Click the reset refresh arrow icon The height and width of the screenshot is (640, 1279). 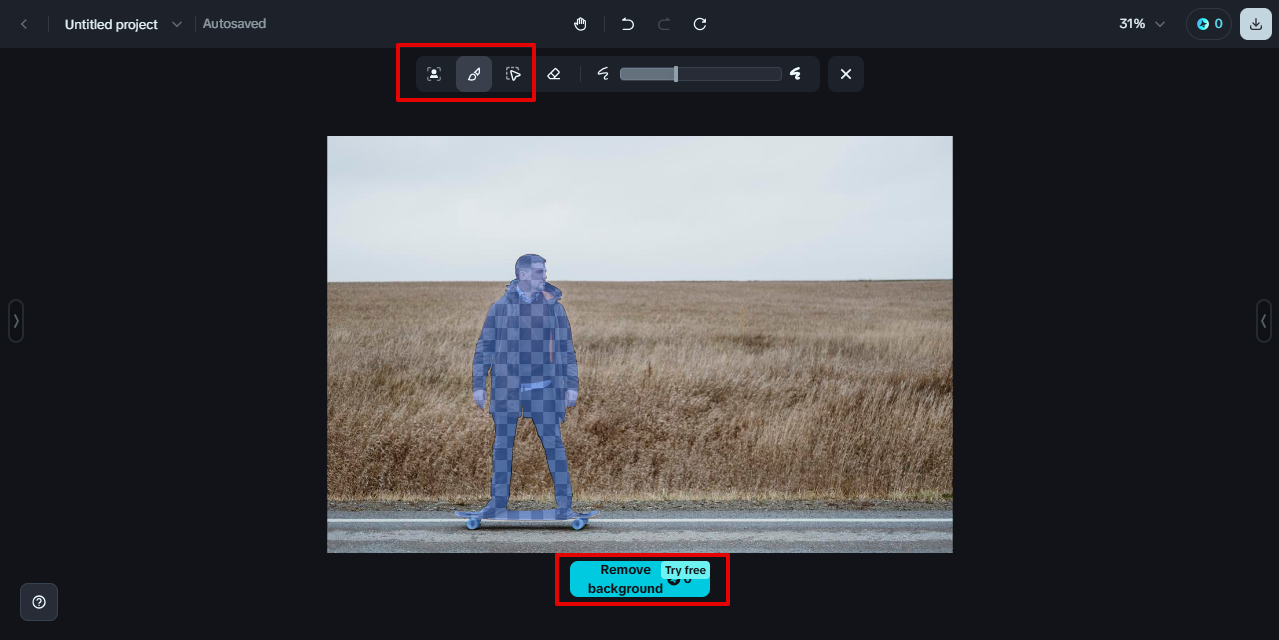pyautogui.click(x=700, y=24)
